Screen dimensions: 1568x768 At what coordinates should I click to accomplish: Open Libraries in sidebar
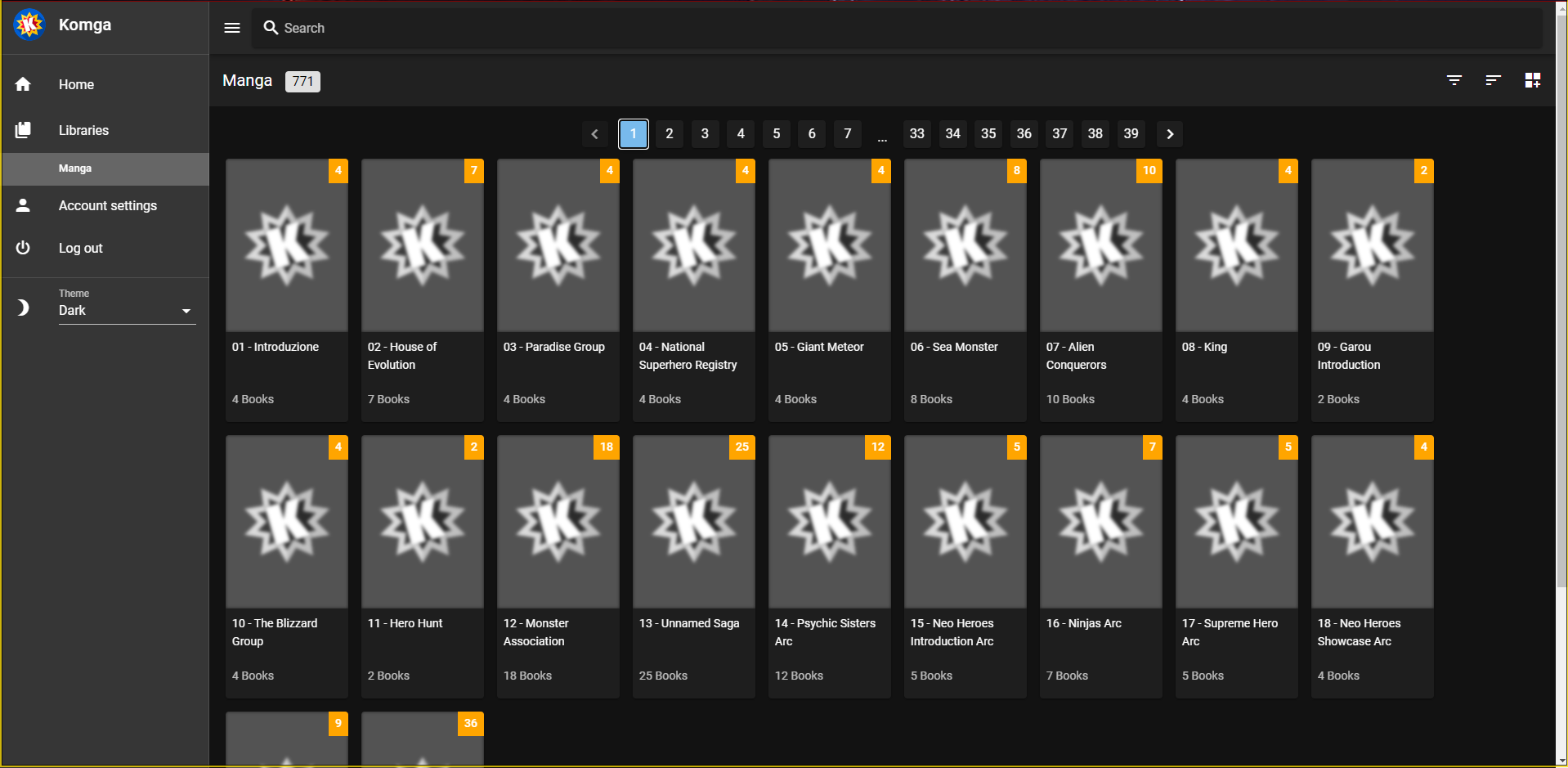pos(105,130)
